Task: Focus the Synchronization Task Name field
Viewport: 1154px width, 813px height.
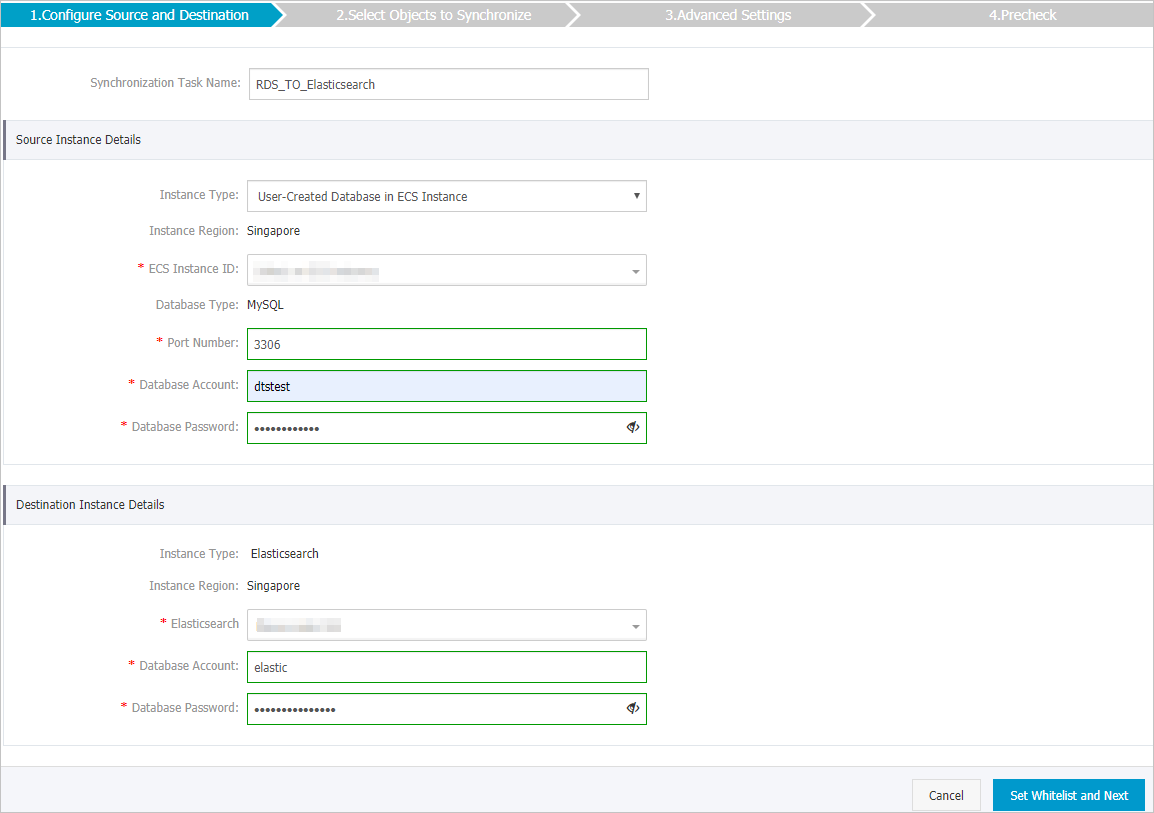Action: click(x=449, y=84)
